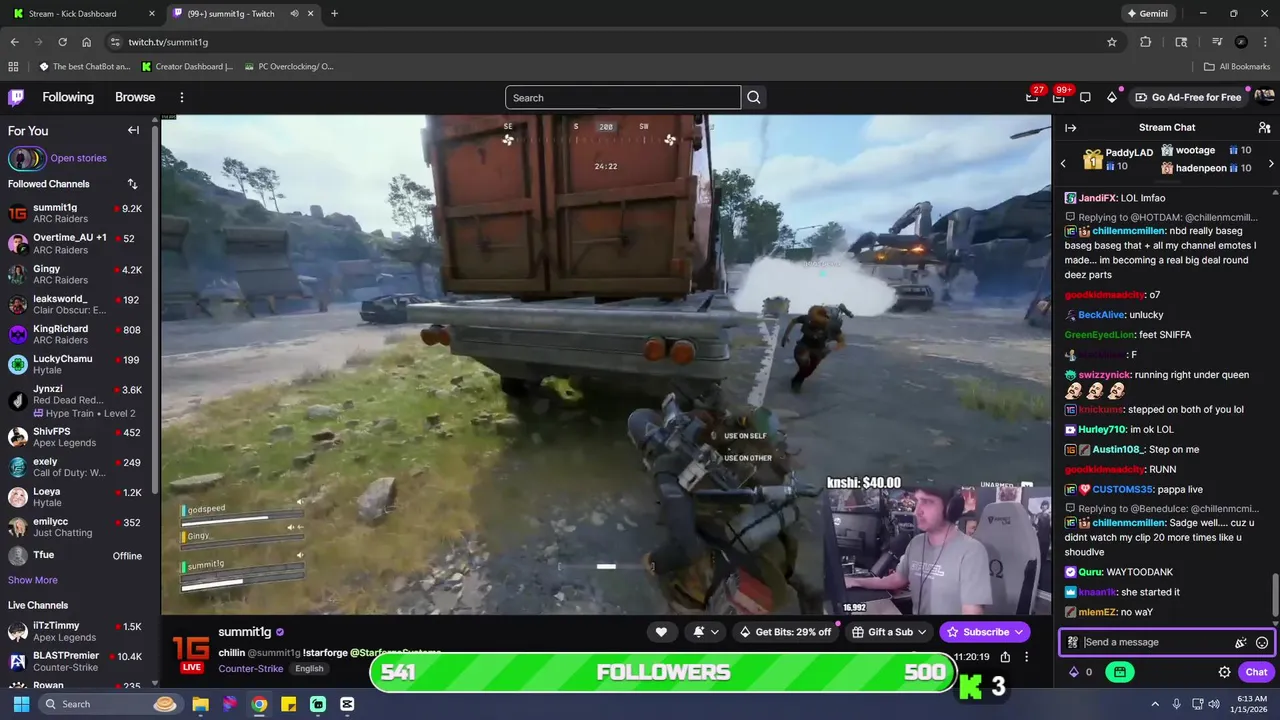Follow heart button under the stream
Screen dimensions: 1280x720
[x=661, y=632]
